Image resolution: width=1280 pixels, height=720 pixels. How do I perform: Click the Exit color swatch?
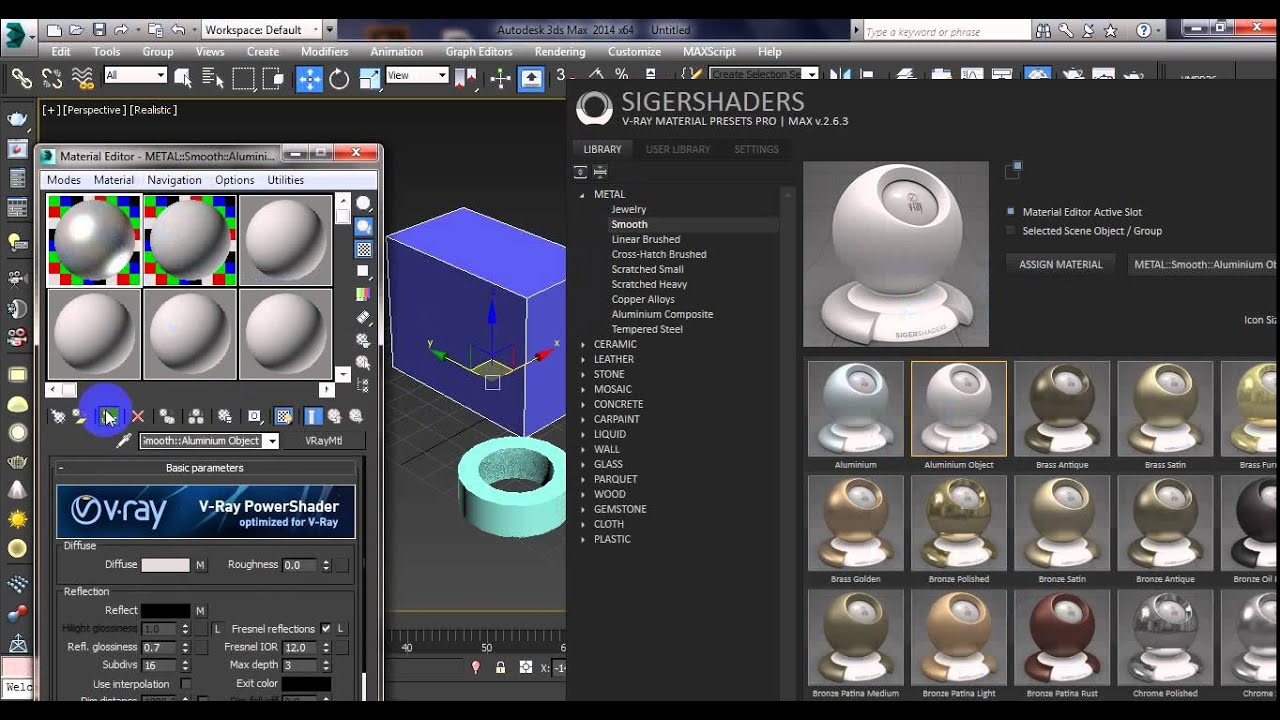(x=306, y=684)
